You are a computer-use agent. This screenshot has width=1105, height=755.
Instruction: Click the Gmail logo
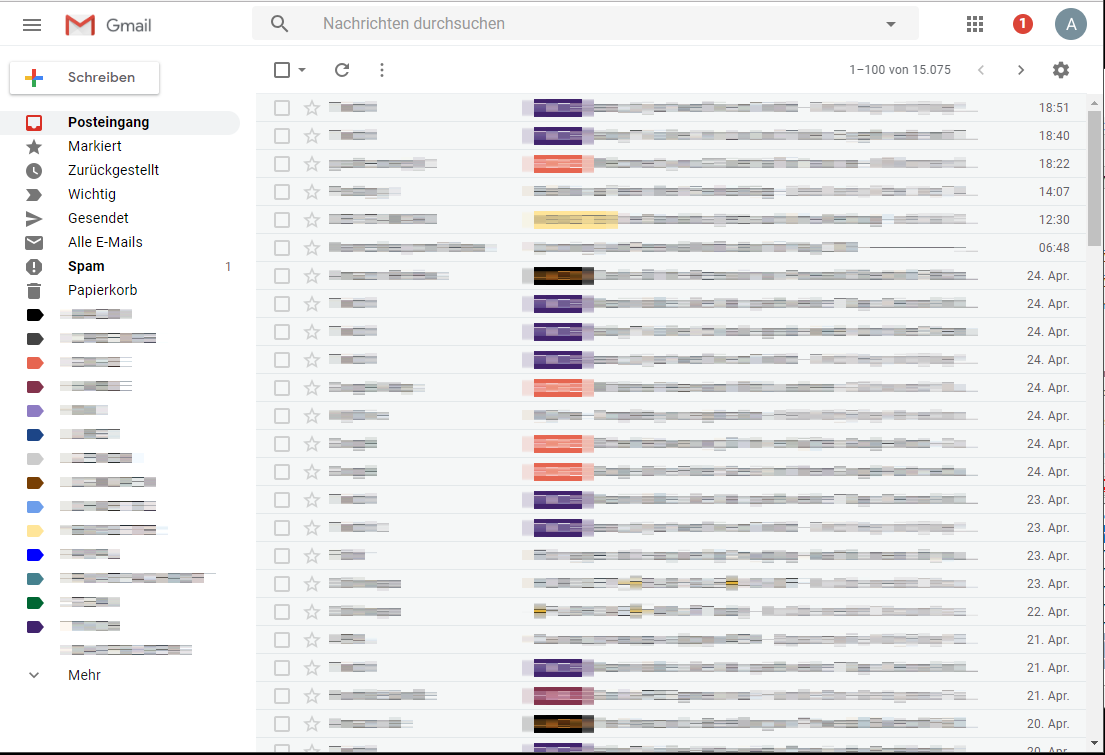(107, 24)
